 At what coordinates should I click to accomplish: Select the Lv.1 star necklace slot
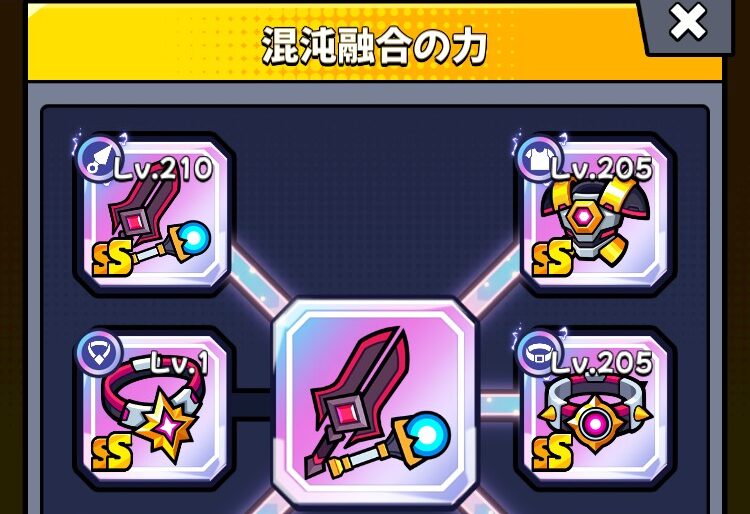(154, 407)
